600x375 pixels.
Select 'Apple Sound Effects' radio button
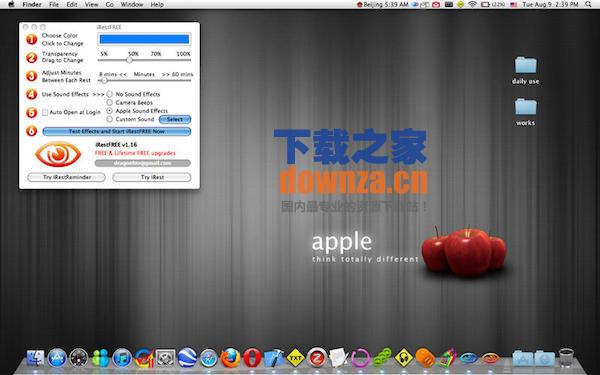[x=110, y=111]
